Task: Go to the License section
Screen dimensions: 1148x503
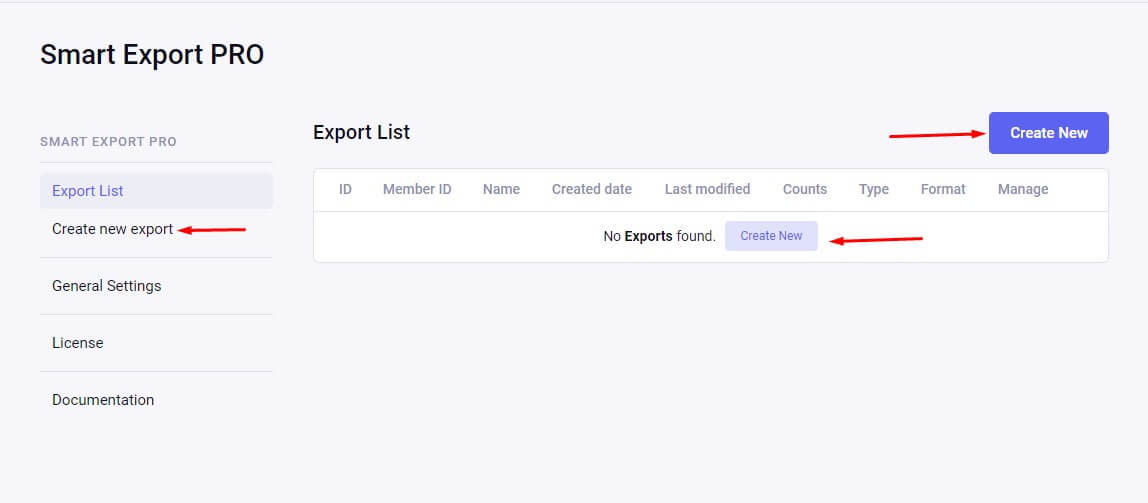Action: click(x=77, y=343)
